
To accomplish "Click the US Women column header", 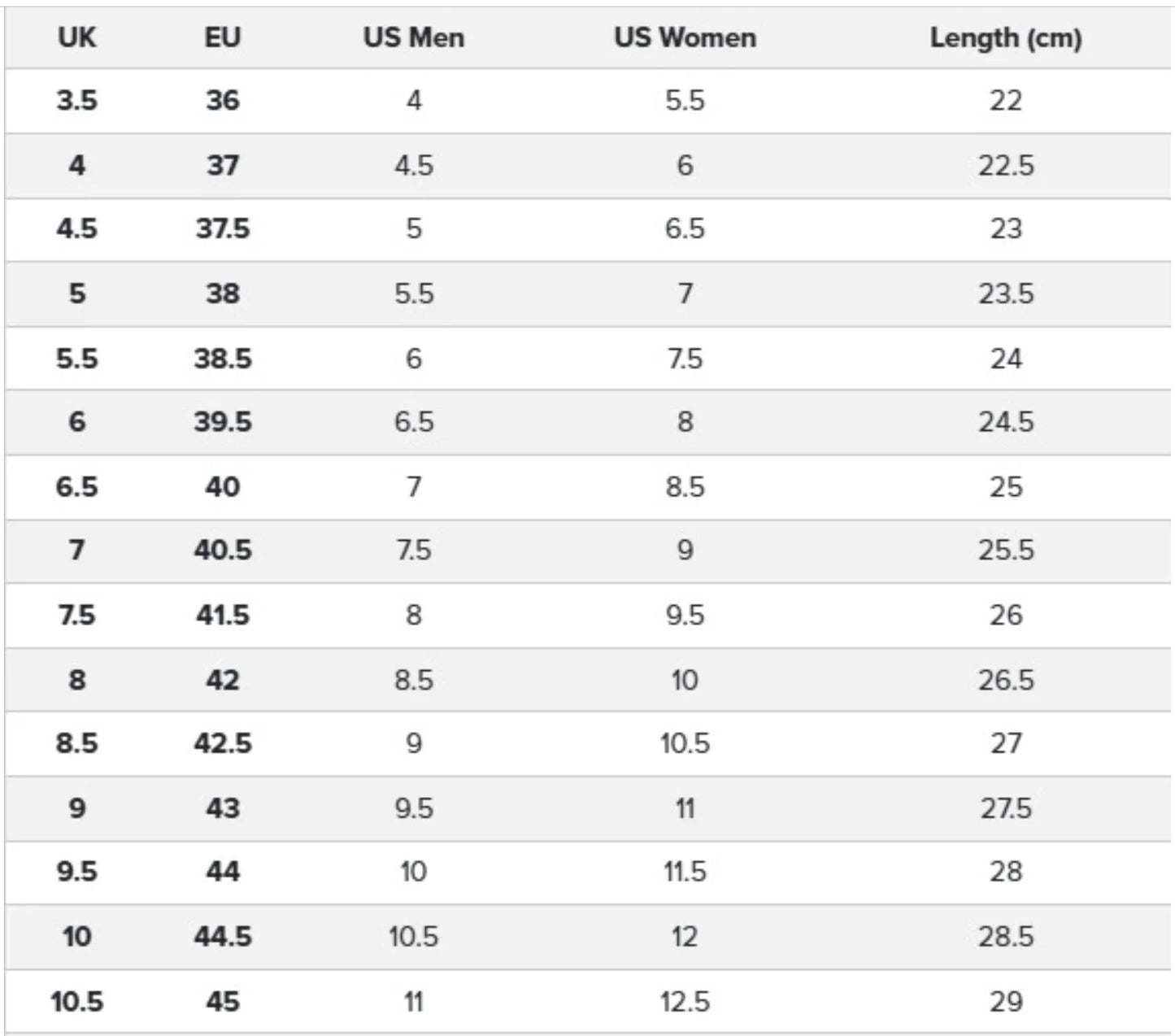I will [685, 37].
